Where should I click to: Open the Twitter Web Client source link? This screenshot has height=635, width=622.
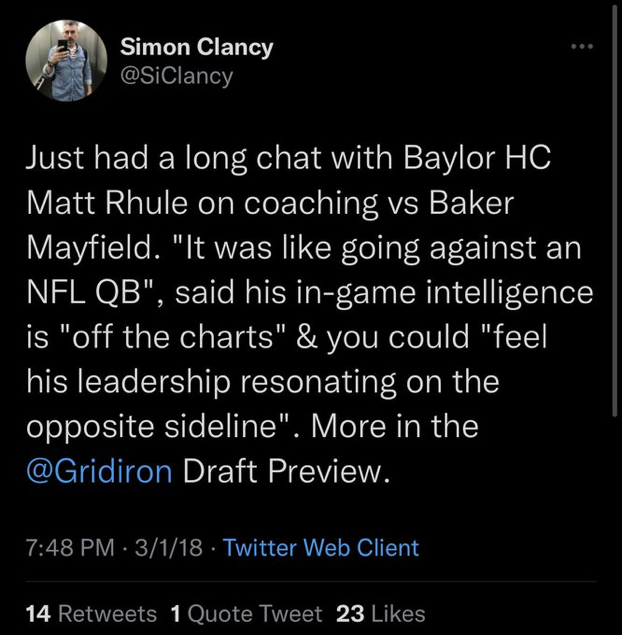[x=321, y=548]
